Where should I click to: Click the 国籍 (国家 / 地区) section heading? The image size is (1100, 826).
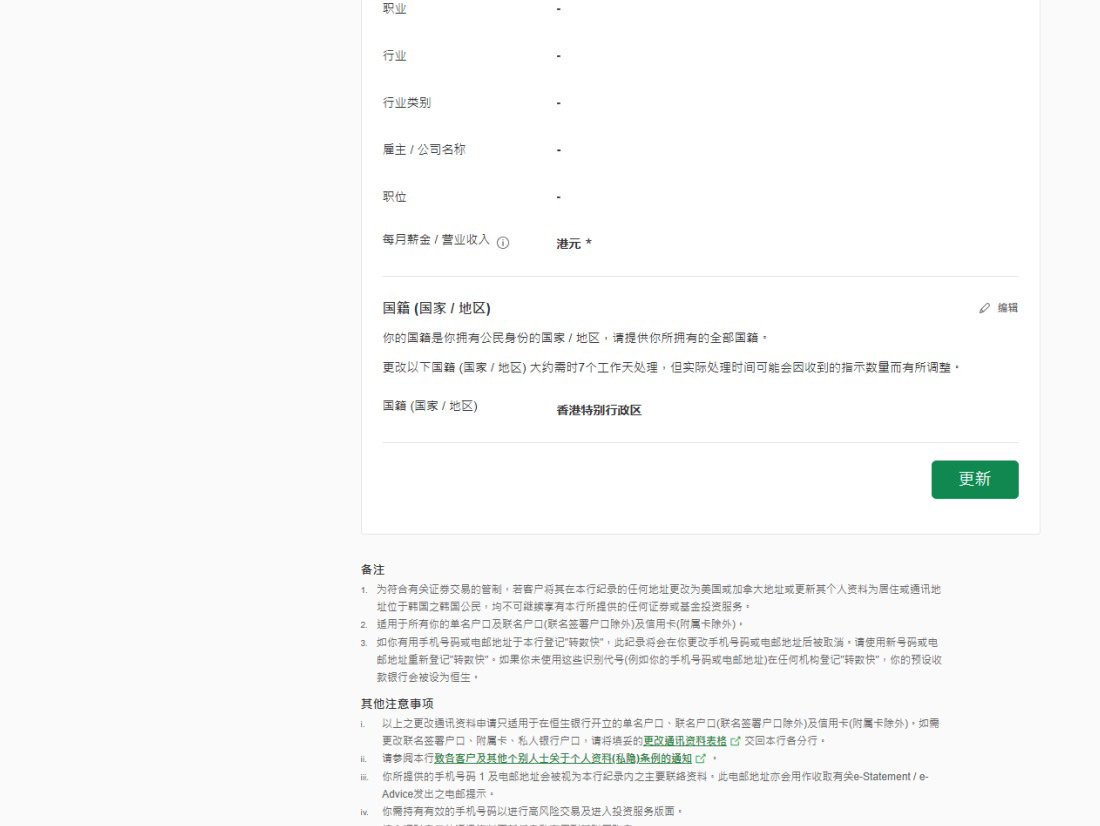click(436, 308)
